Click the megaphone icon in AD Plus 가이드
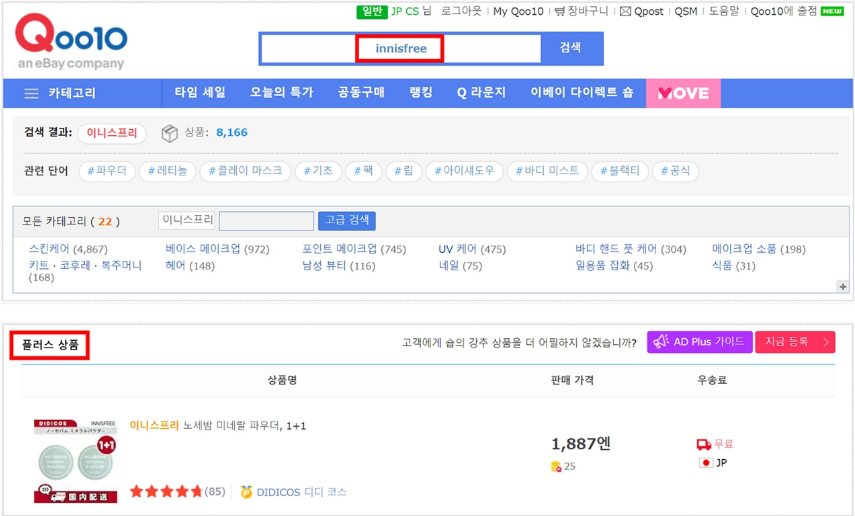 coord(661,342)
